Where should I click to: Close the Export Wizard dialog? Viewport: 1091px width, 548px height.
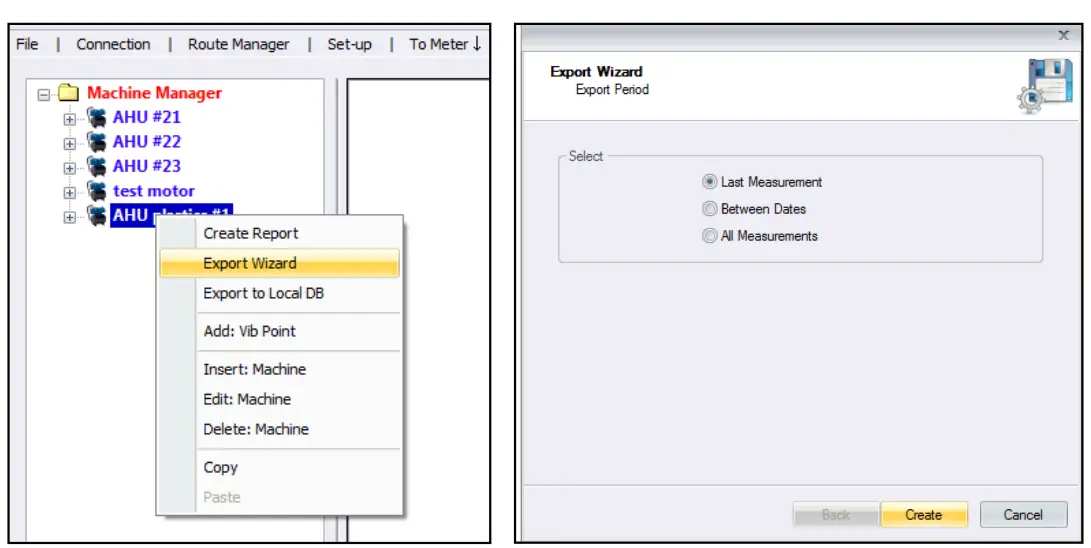pyautogui.click(x=1063, y=35)
